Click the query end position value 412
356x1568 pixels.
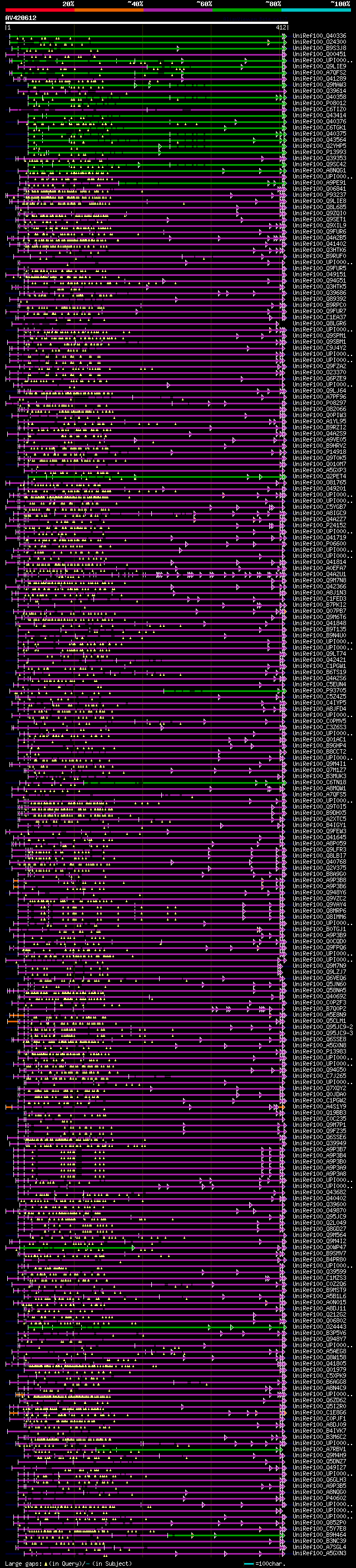tap(280, 27)
